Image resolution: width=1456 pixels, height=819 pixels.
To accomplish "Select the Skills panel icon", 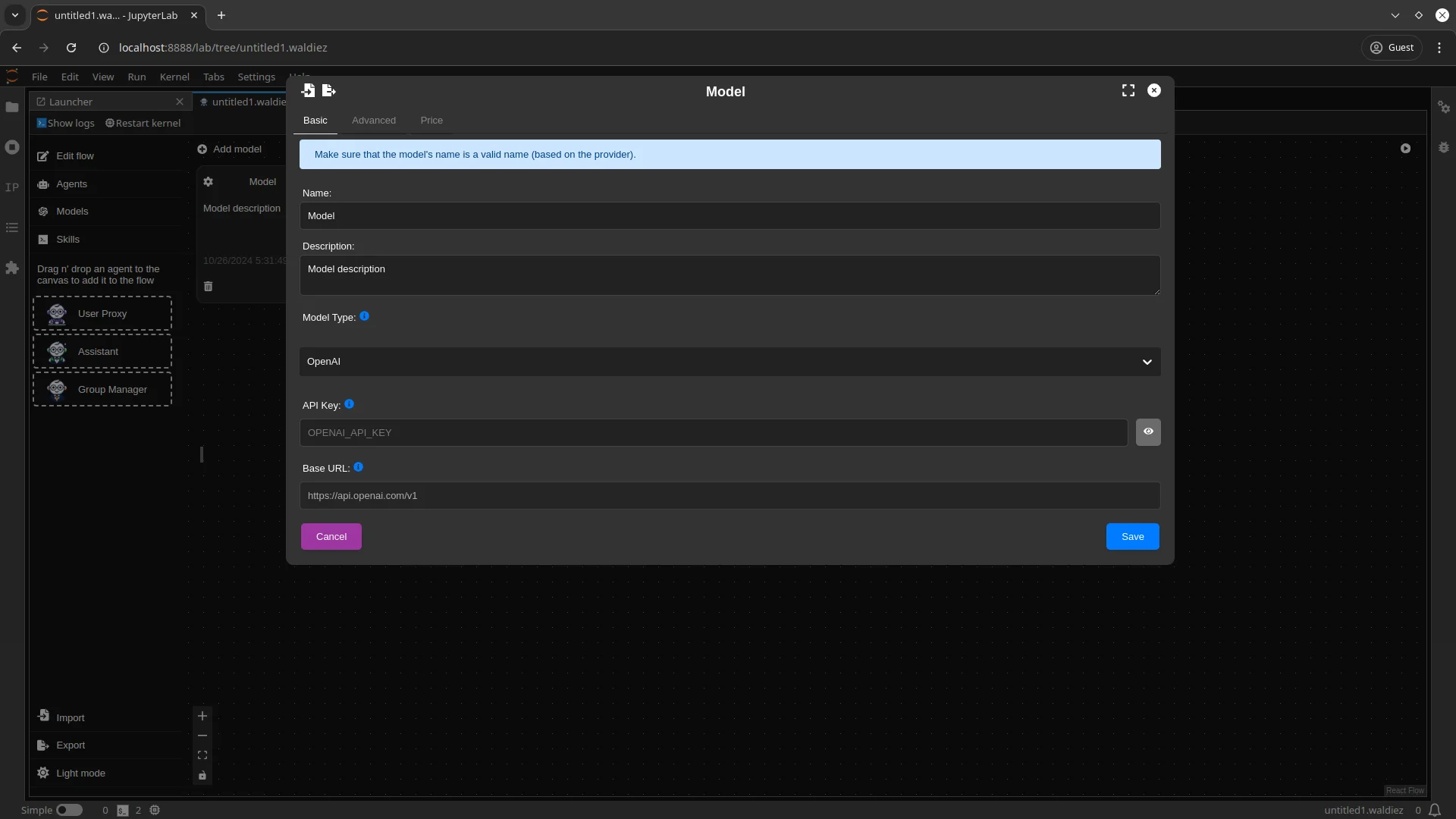I will [x=43, y=239].
